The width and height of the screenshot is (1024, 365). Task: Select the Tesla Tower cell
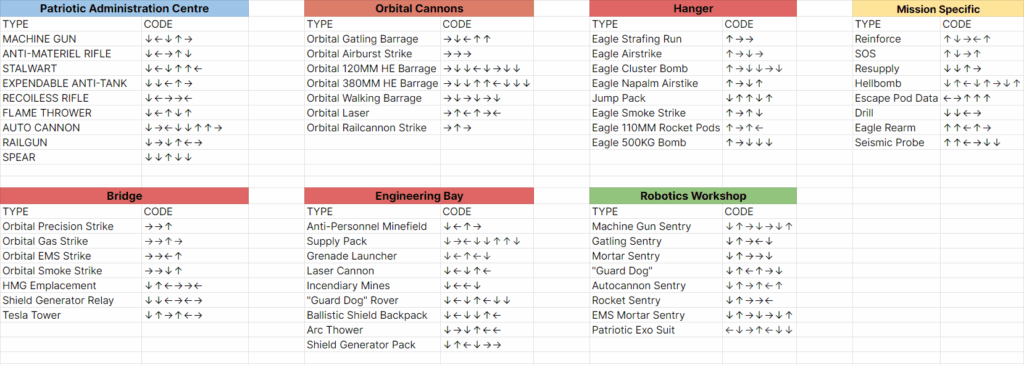71,315
